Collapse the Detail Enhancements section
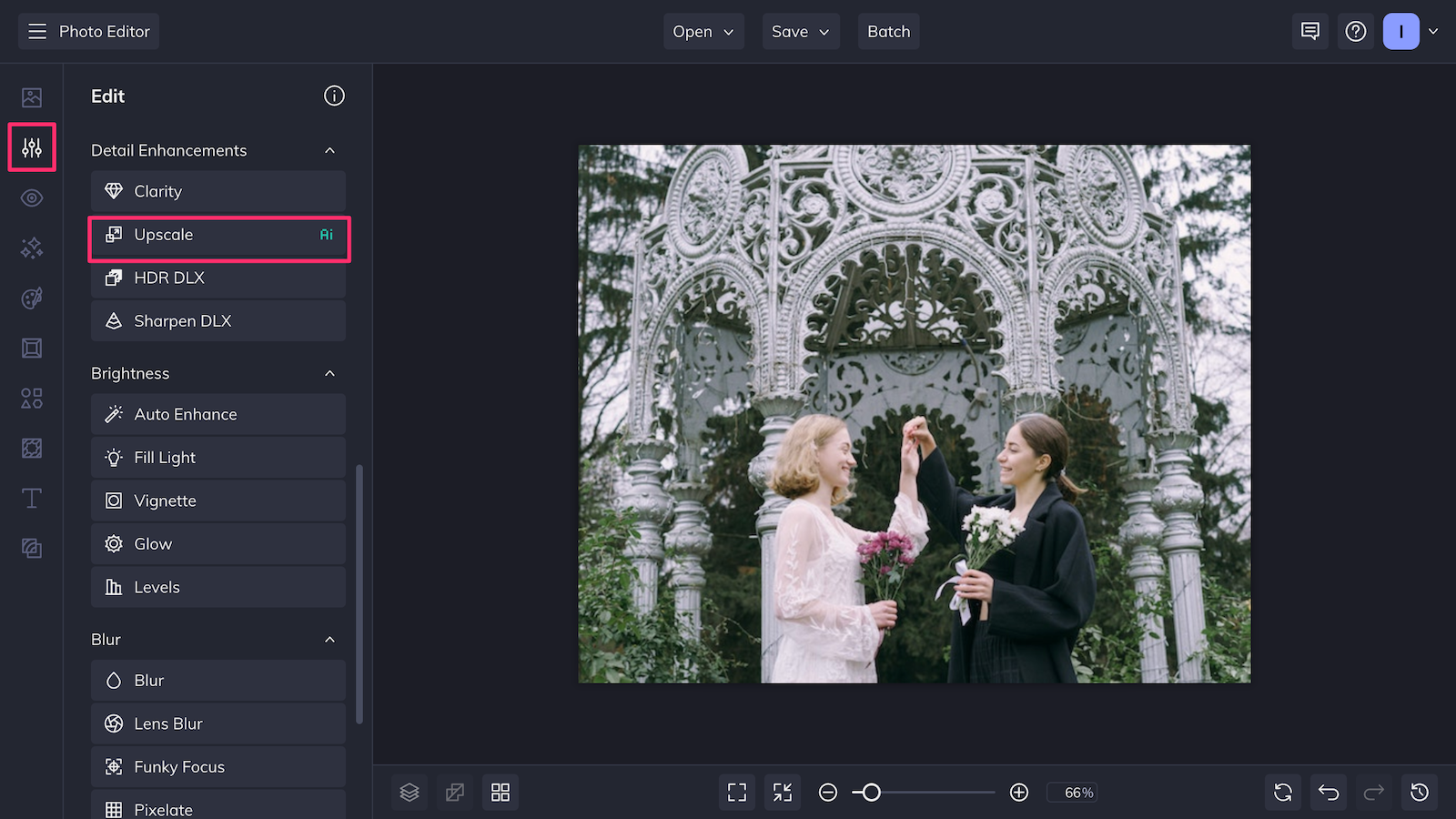Image resolution: width=1456 pixels, height=819 pixels. (x=330, y=150)
